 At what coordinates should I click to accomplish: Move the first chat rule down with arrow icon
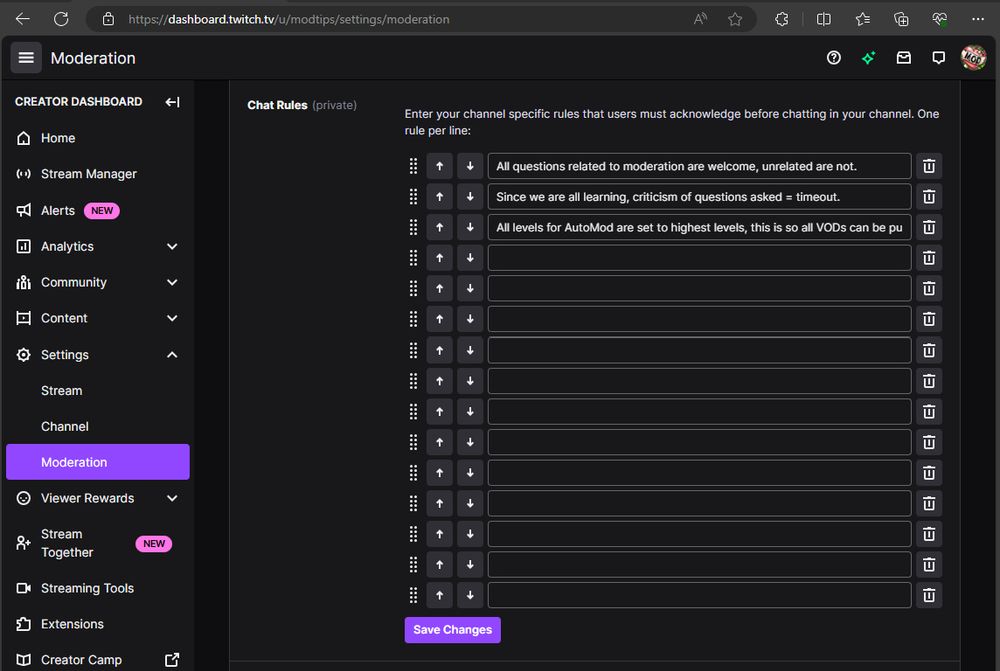pos(470,166)
